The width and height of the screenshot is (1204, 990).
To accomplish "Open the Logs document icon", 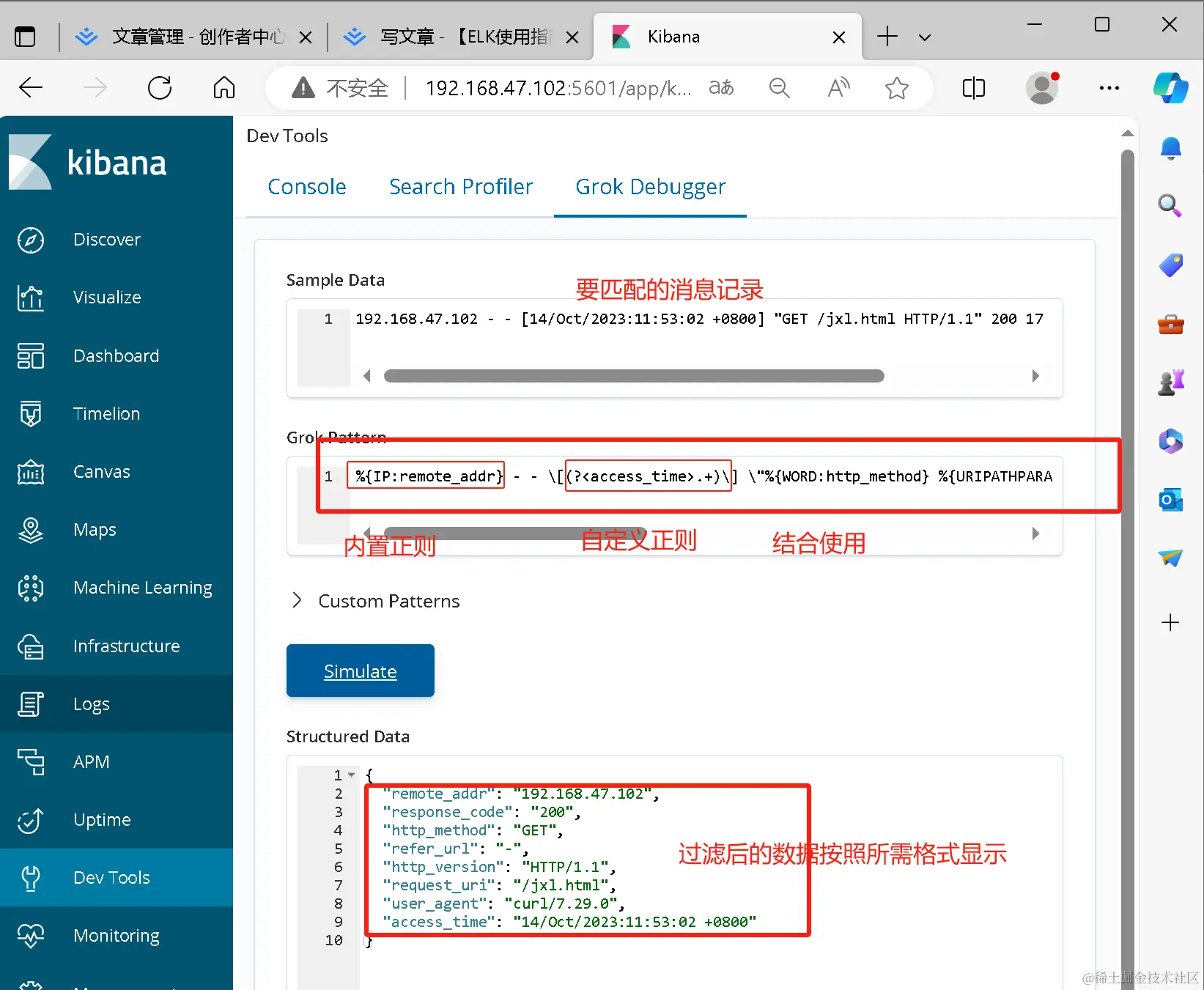I will (31, 703).
